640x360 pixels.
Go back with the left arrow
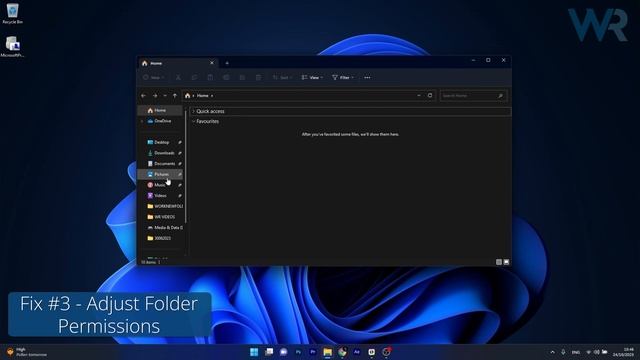pos(144,96)
